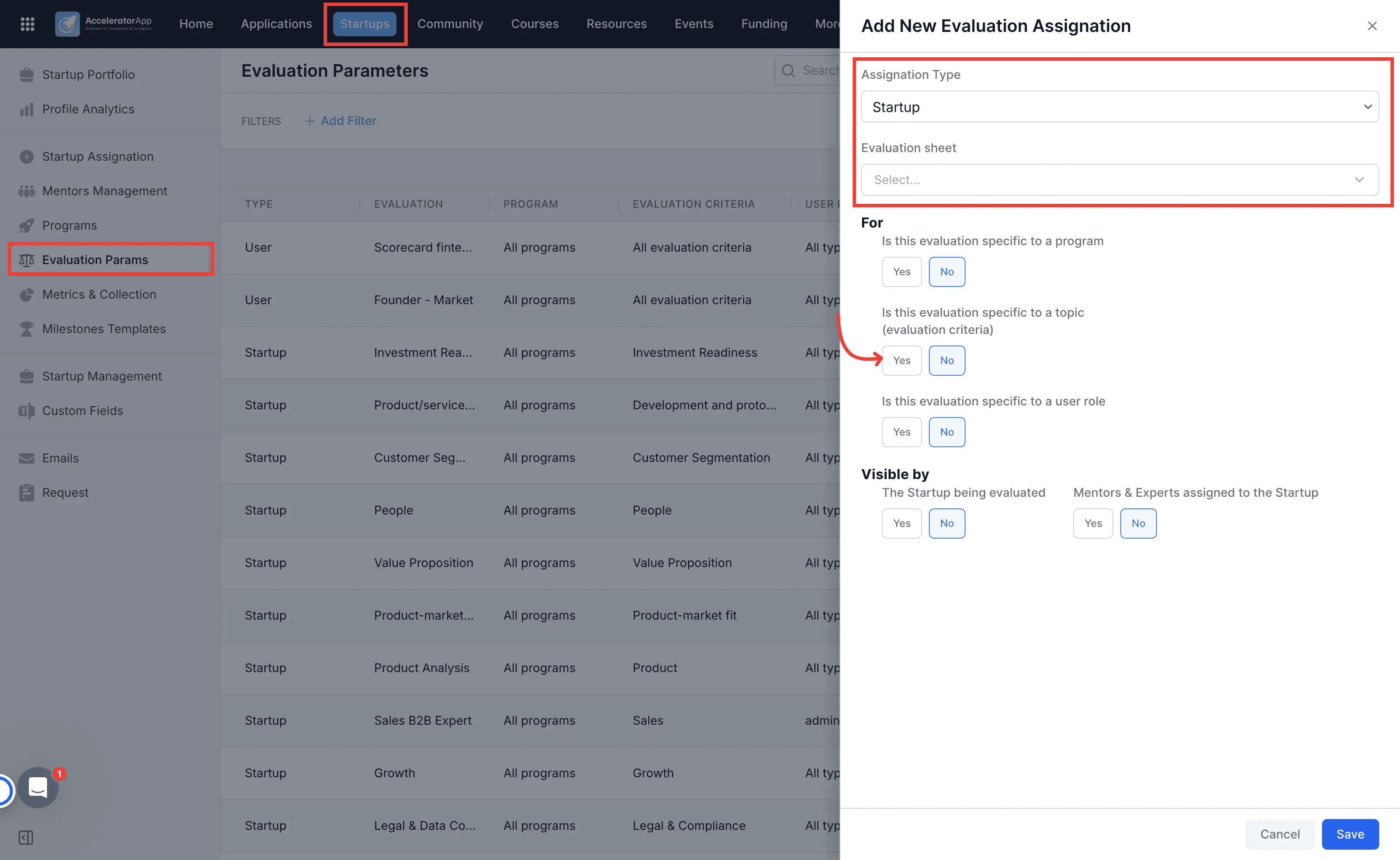Set Yes for Mentors & Experts visibility
Screen dimensions: 1400x860
tap(1093, 523)
